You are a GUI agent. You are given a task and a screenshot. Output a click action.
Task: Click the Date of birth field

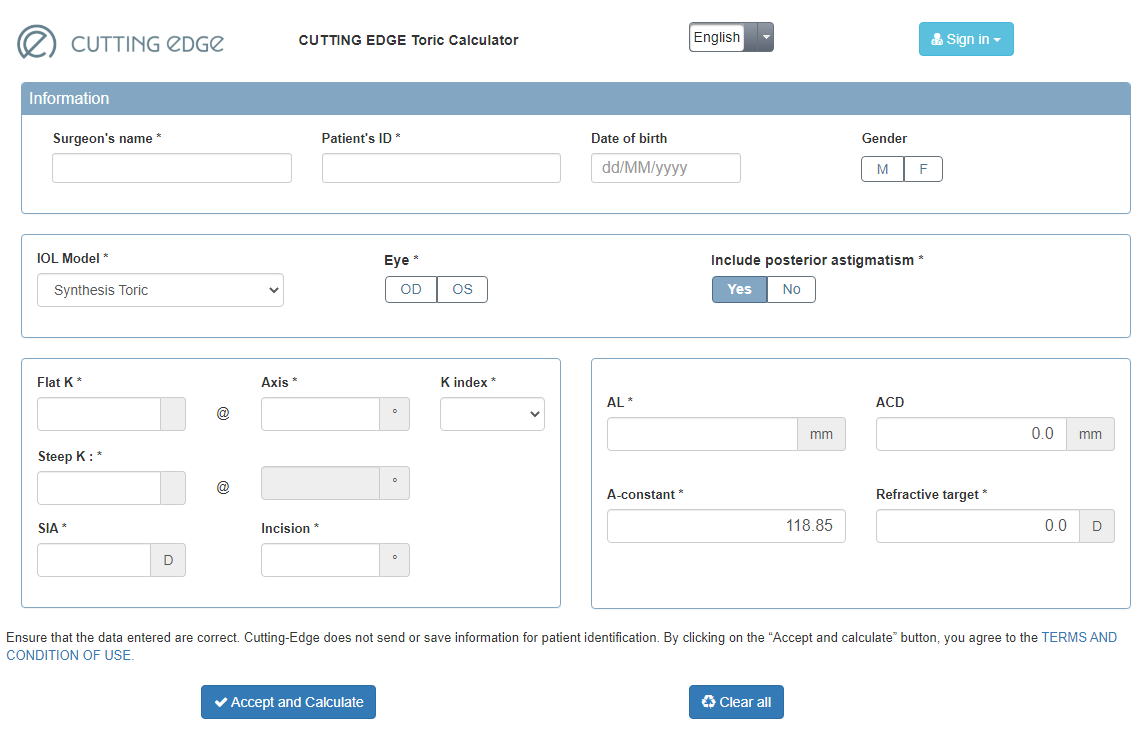[x=666, y=168]
